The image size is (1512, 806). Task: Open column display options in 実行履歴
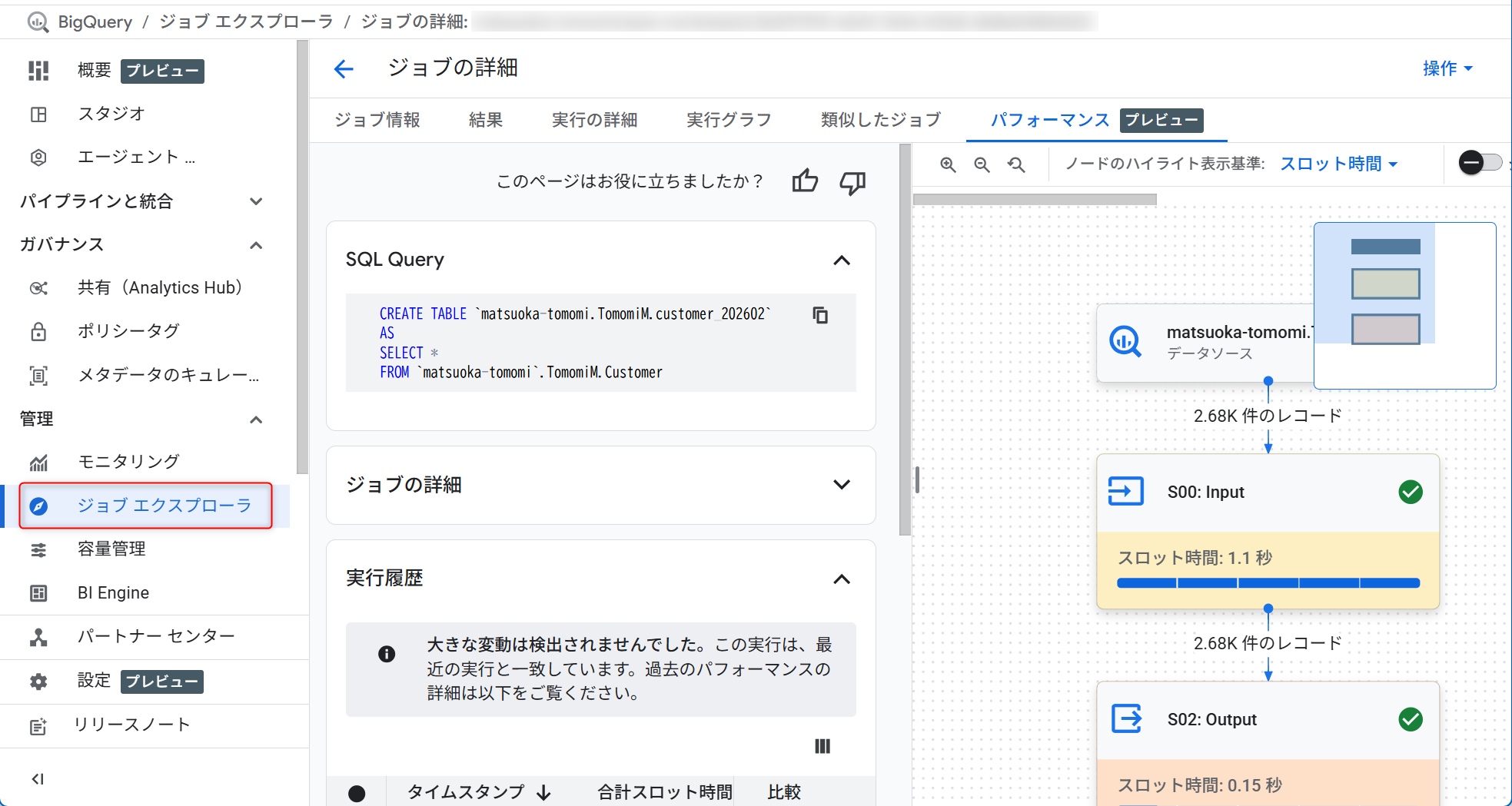click(822, 745)
